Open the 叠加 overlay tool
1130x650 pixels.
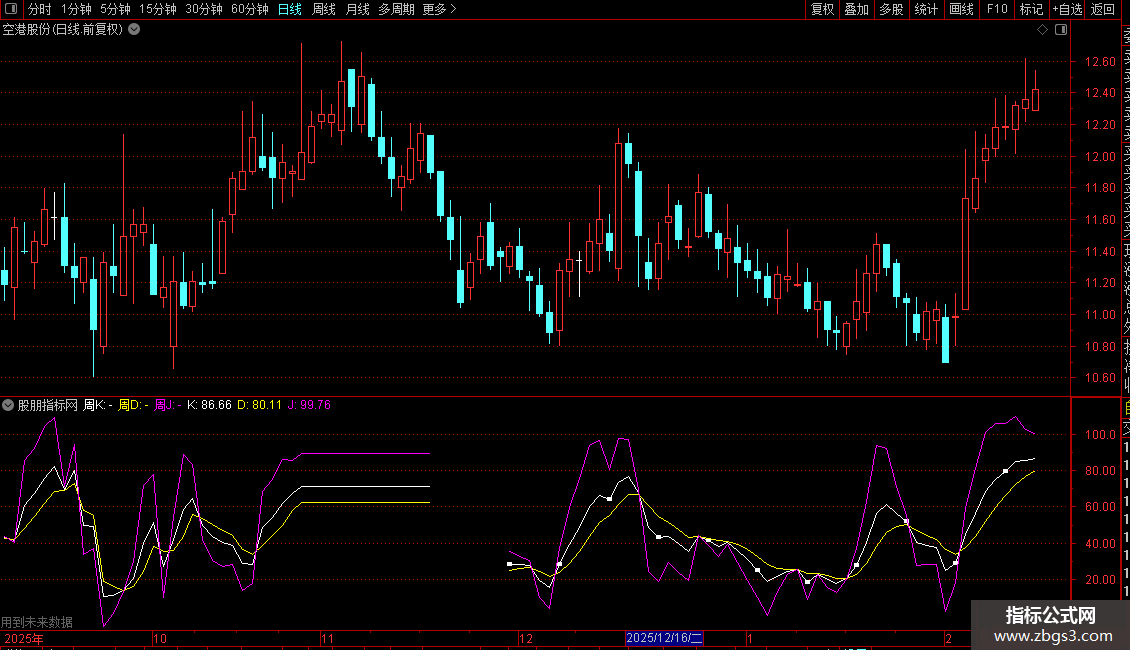click(x=856, y=9)
